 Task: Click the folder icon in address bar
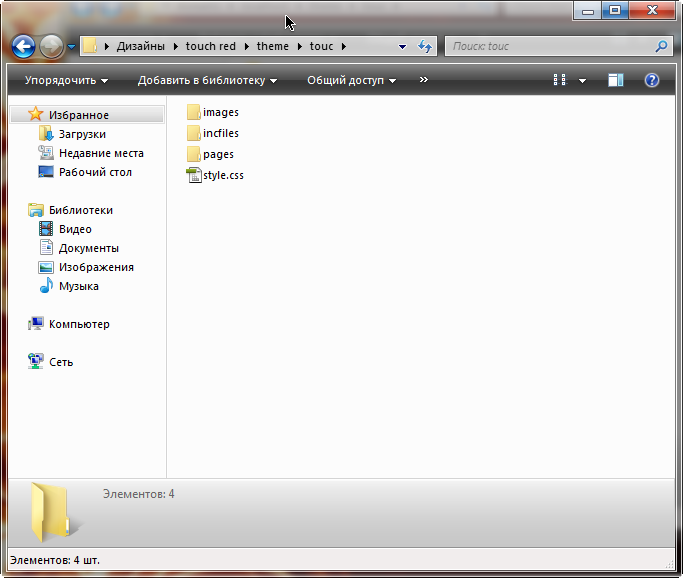click(90, 46)
